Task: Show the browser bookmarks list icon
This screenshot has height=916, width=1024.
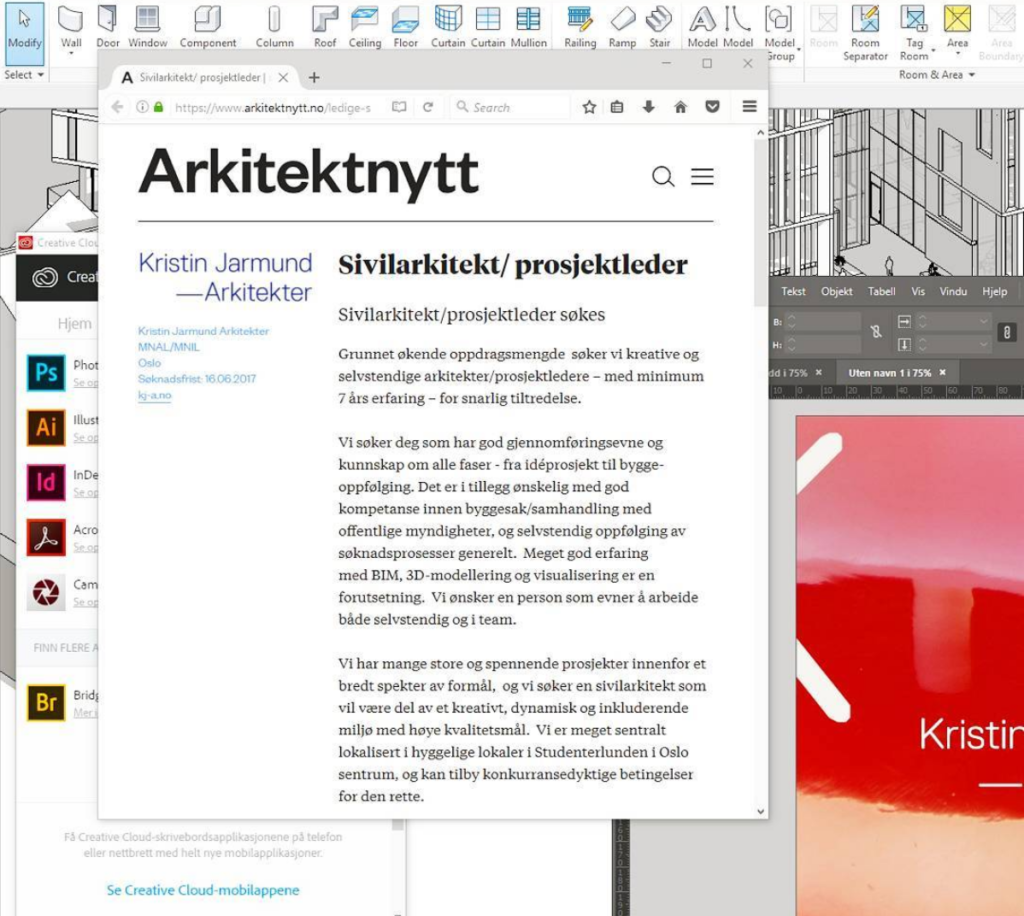Action: pyautogui.click(x=617, y=107)
